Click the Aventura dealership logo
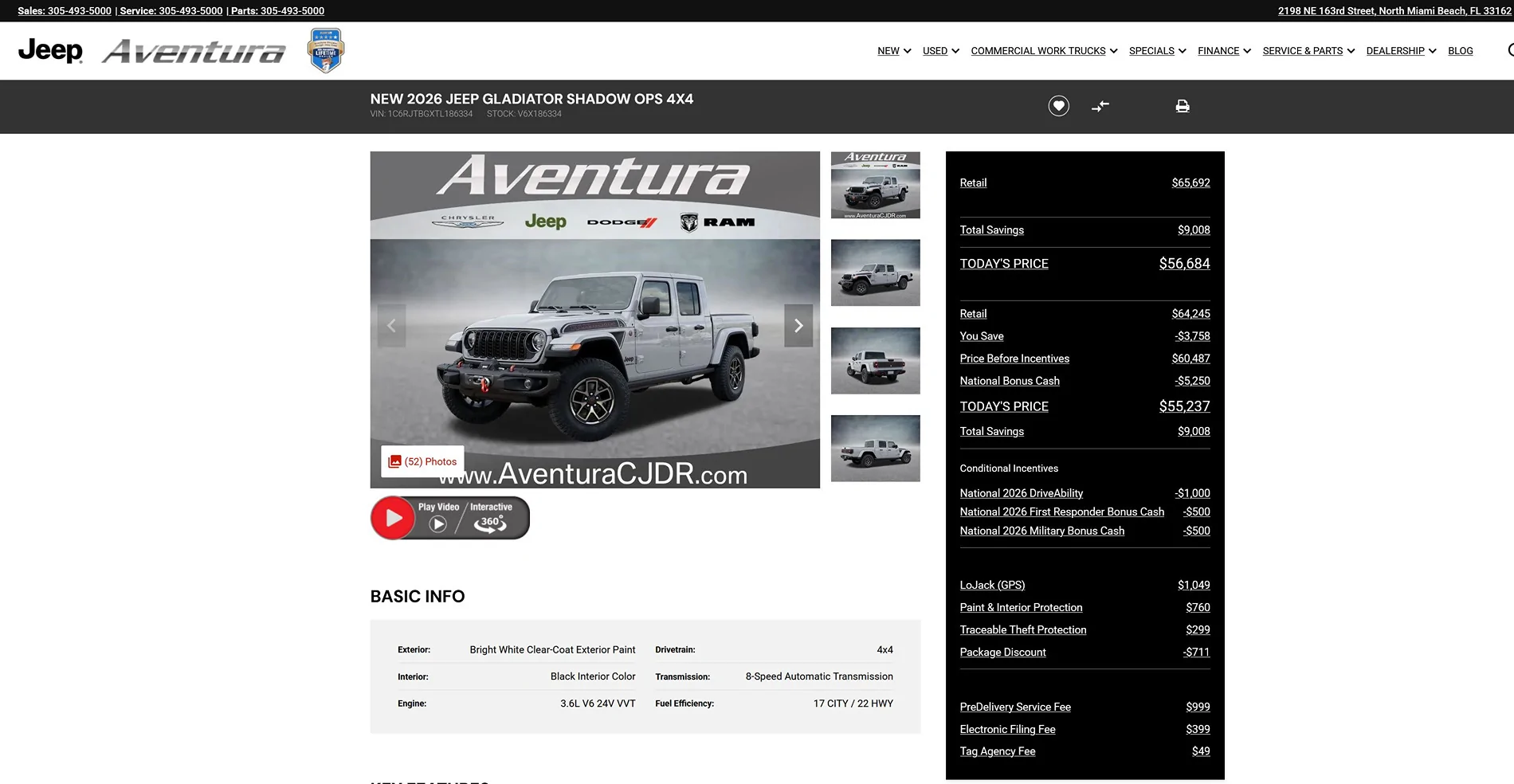1514x784 pixels. tap(194, 52)
